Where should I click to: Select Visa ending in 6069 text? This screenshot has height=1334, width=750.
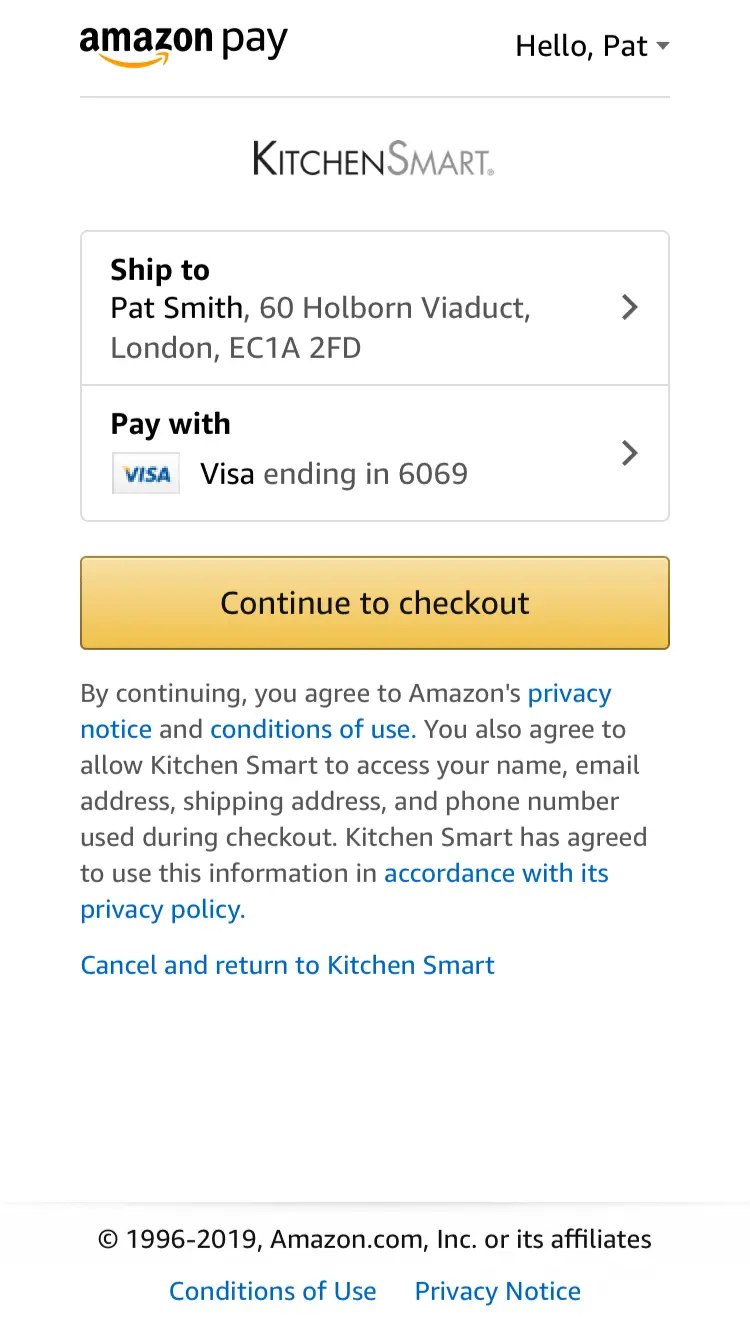click(x=334, y=474)
